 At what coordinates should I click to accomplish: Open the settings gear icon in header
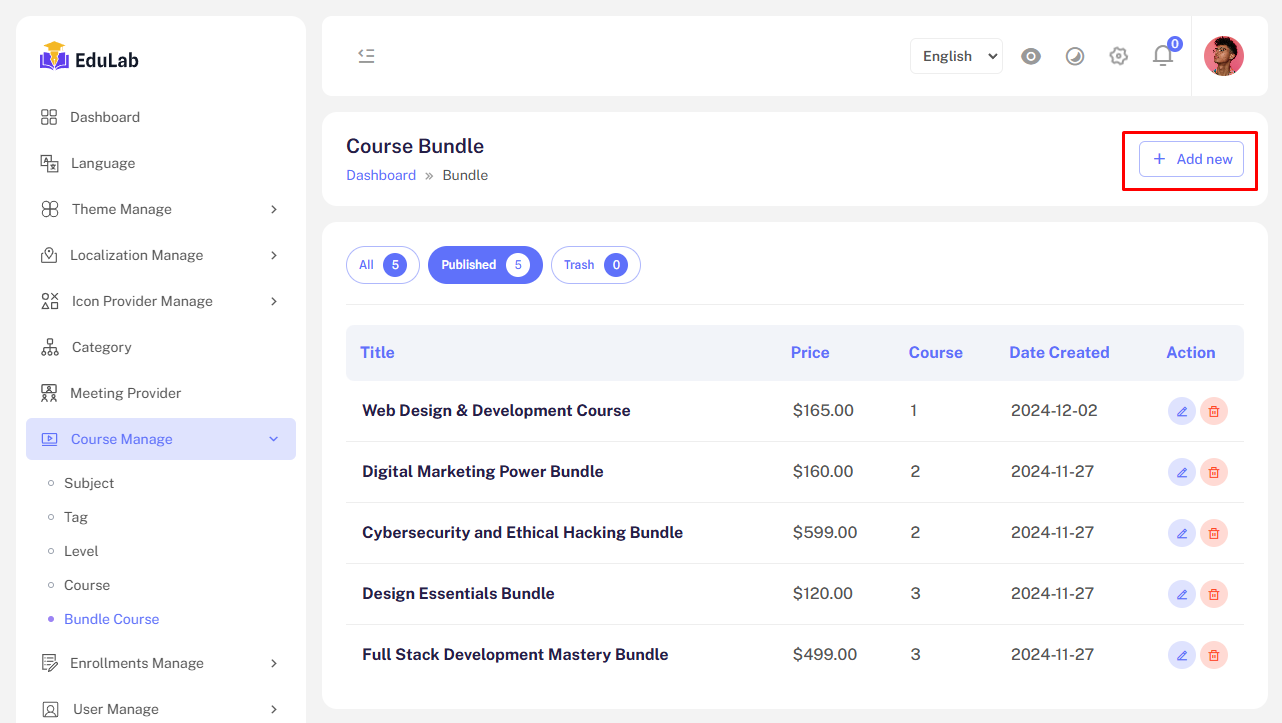pyautogui.click(x=1118, y=56)
